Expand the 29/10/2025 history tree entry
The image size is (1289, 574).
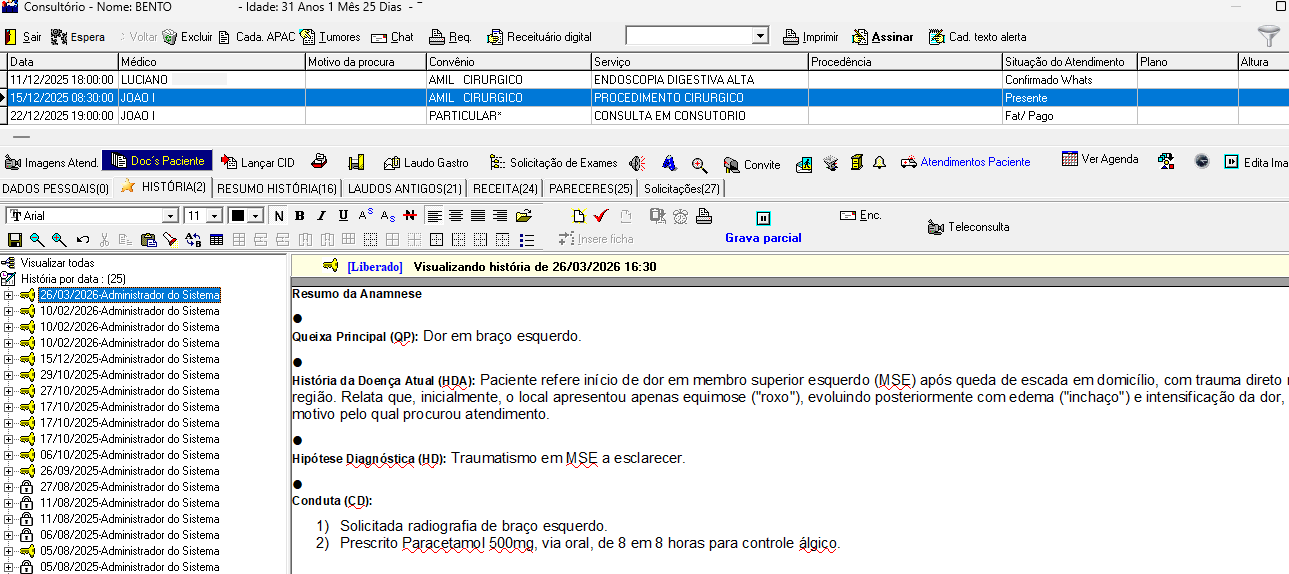pos(9,375)
